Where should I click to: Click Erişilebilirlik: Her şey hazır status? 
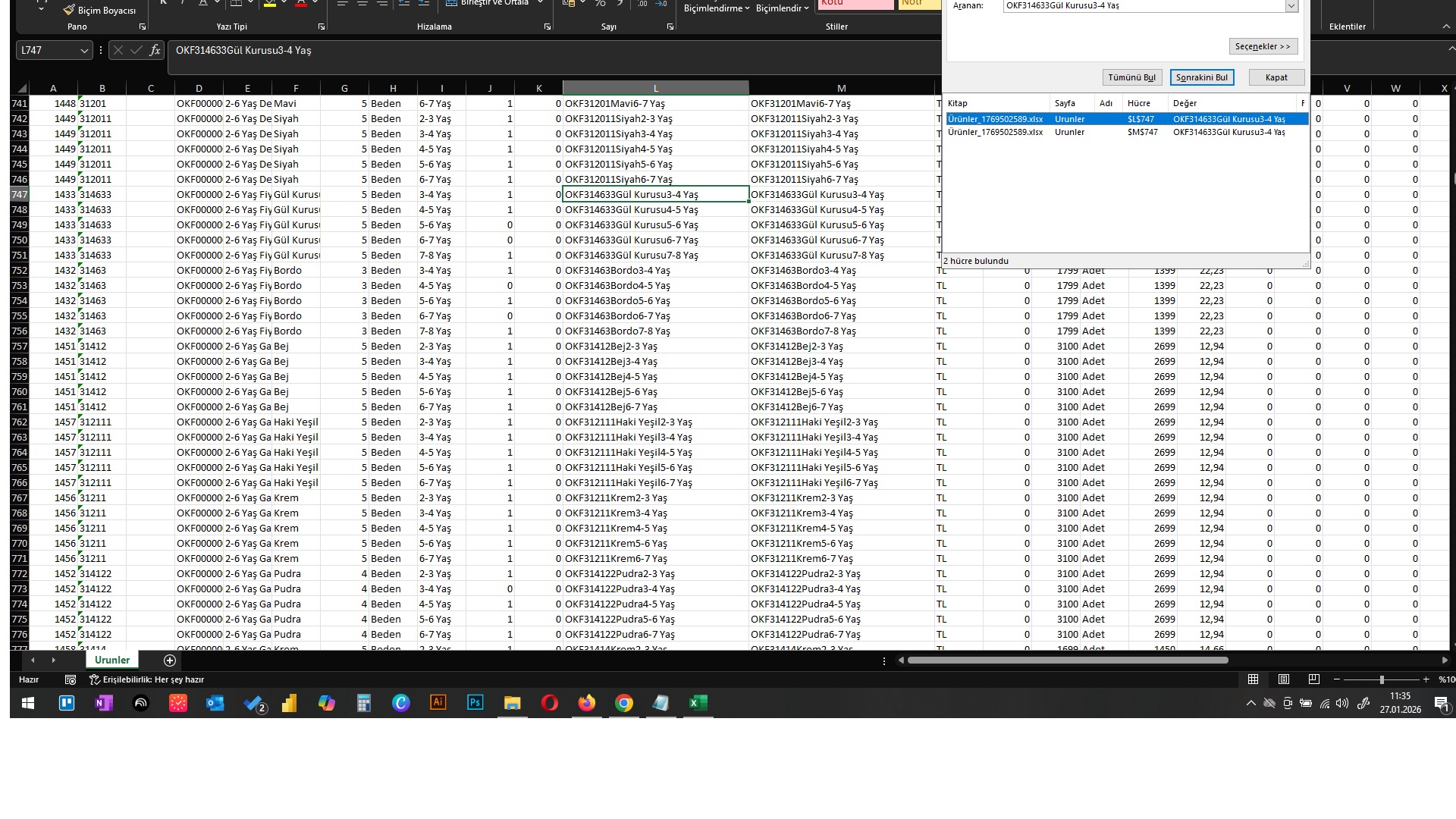[147, 679]
